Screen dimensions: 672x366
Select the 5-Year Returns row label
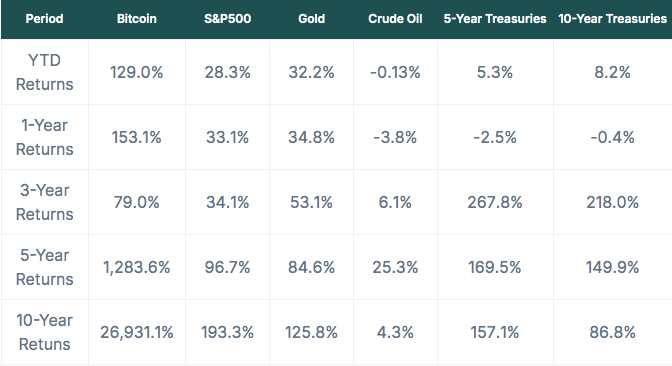click(45, 267)
